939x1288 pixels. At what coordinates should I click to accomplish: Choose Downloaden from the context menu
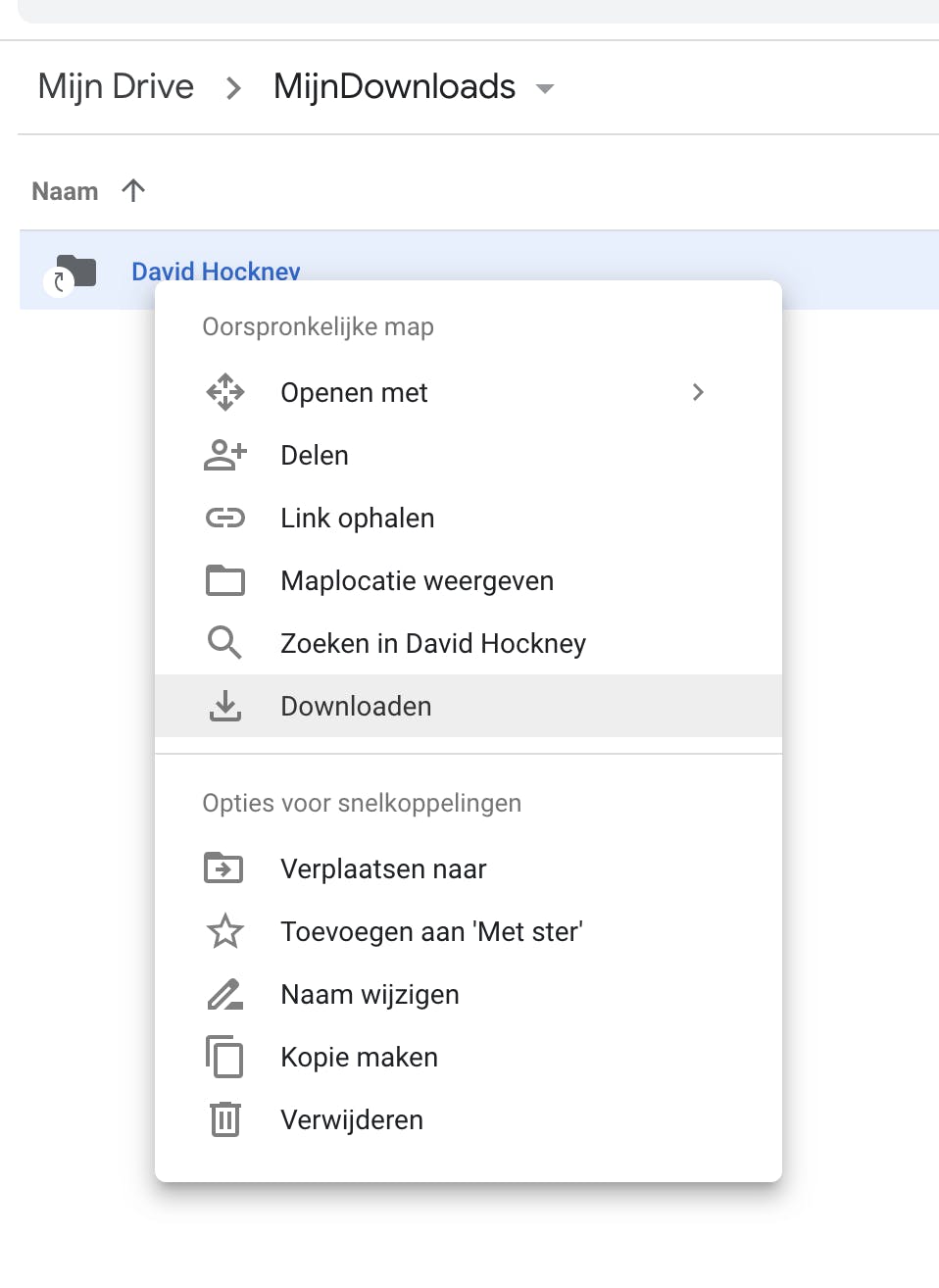pyautogui.click(x=356, y=706)
